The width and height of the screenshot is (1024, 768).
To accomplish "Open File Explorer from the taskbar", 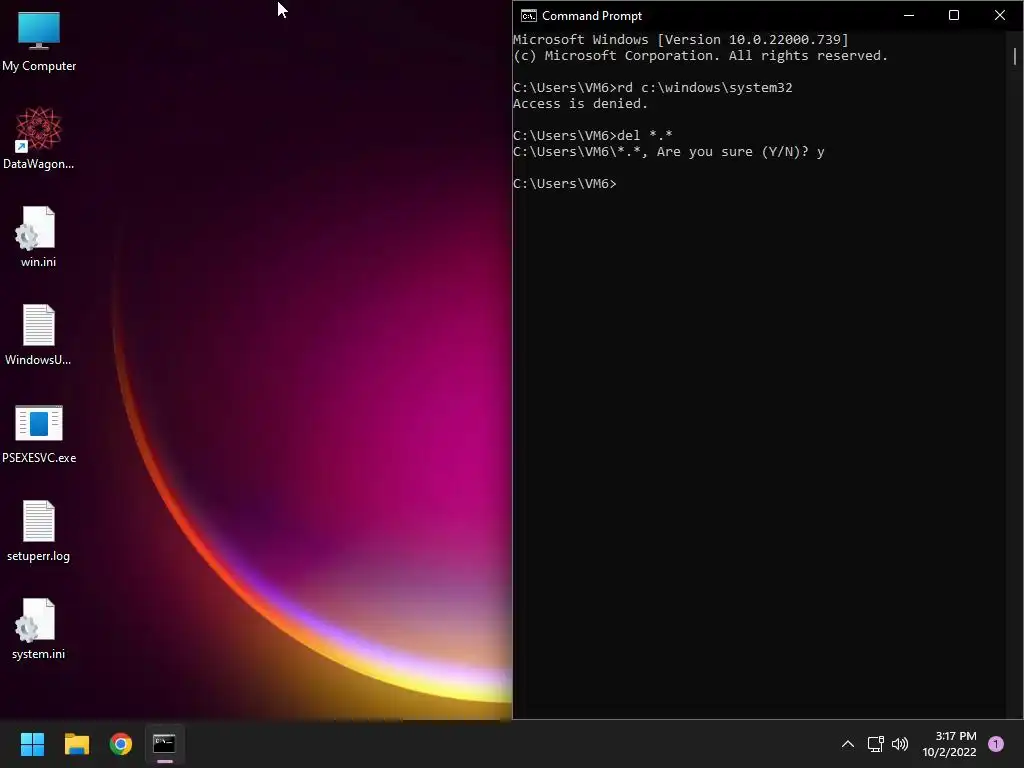I will pos(76,744).
